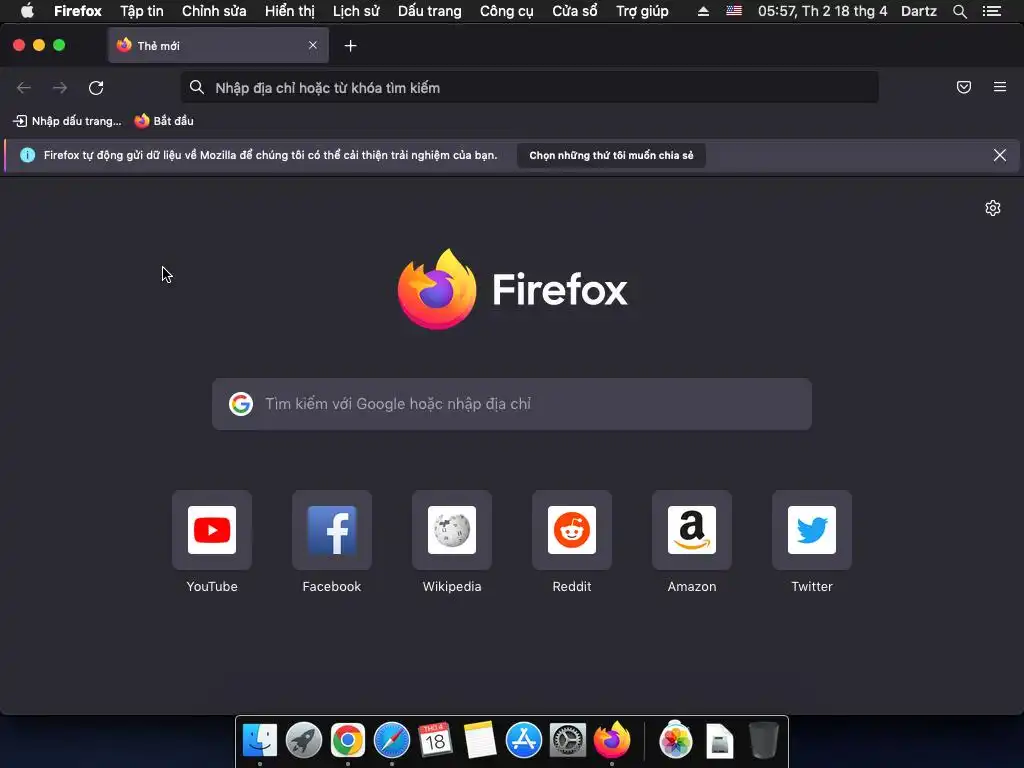Click the info icon in notification bar
Image resolution: width=1024 pixels, height=768 pixels.
[27, 155]
